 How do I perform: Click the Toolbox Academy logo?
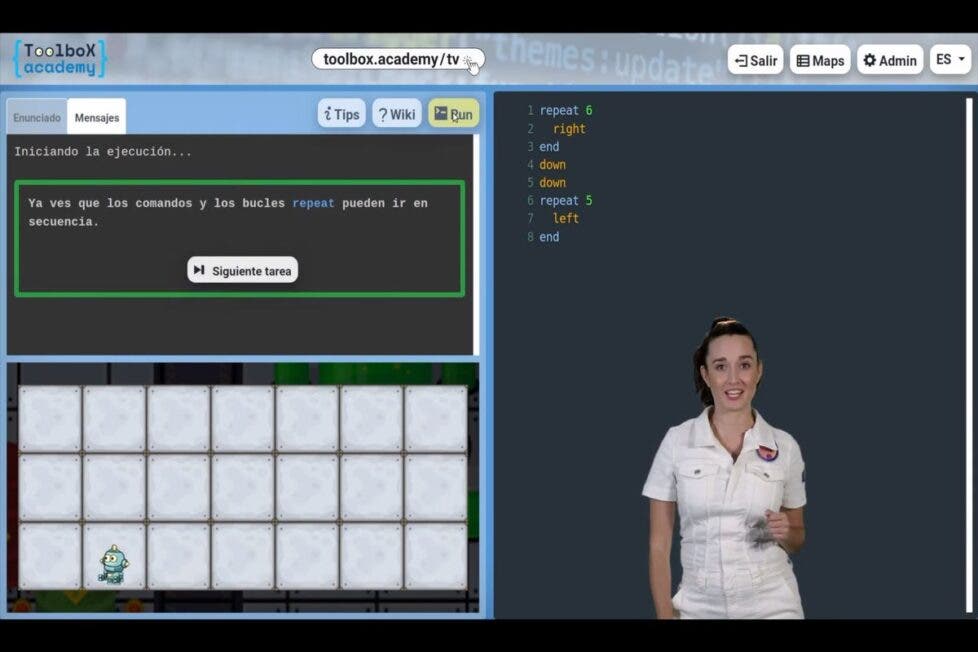(59, 59)
